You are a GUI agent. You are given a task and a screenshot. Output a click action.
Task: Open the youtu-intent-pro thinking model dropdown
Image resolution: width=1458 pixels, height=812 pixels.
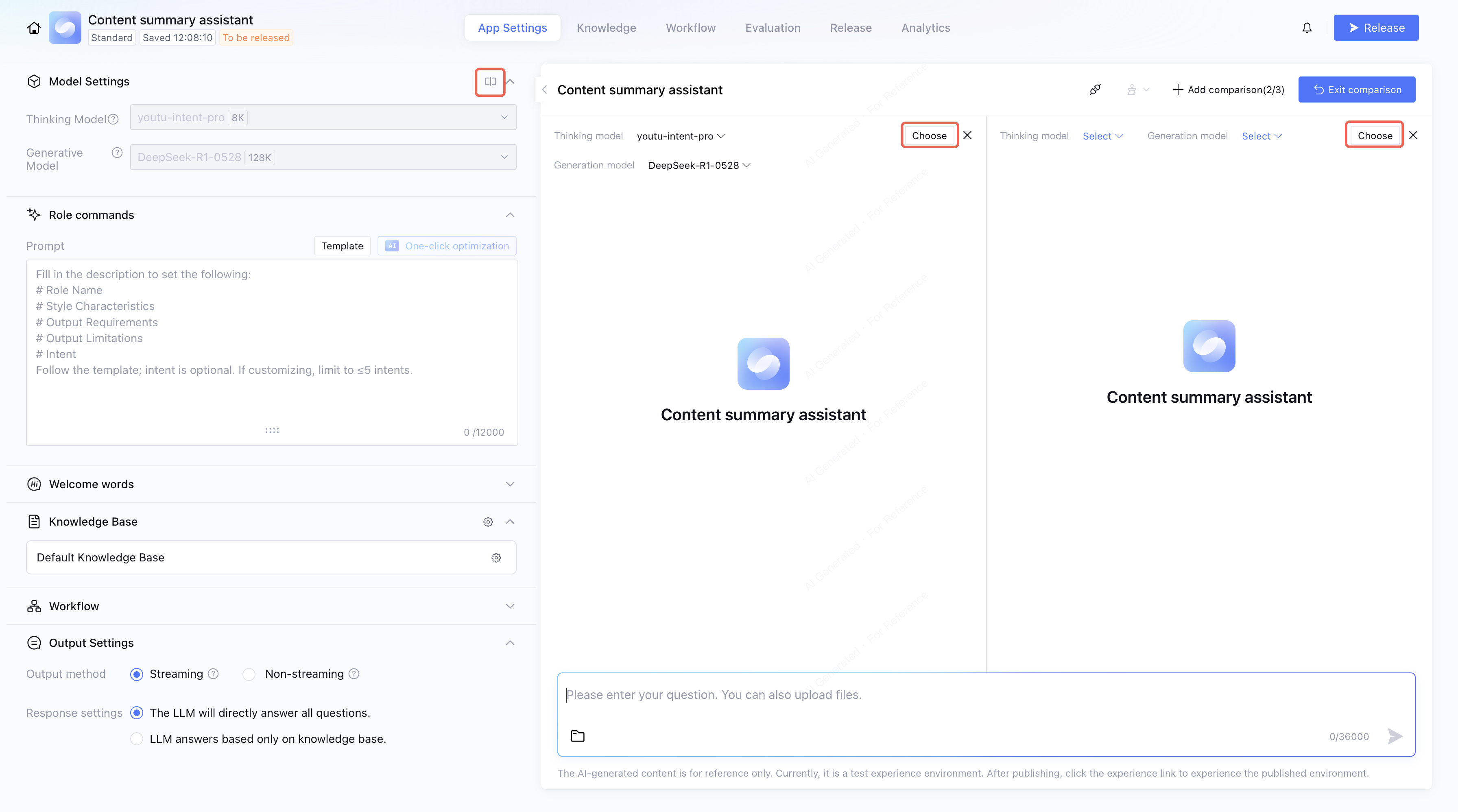coord(680,136)
